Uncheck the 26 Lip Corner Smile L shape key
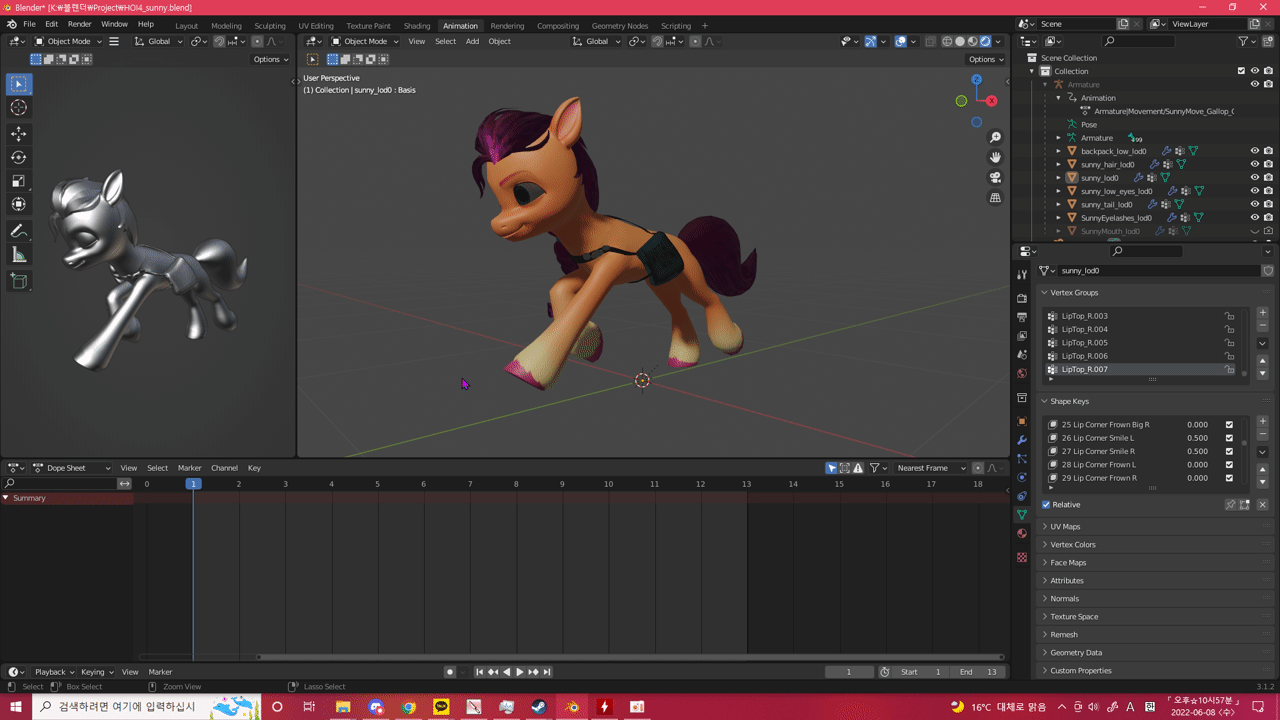 coord(1229,438)
